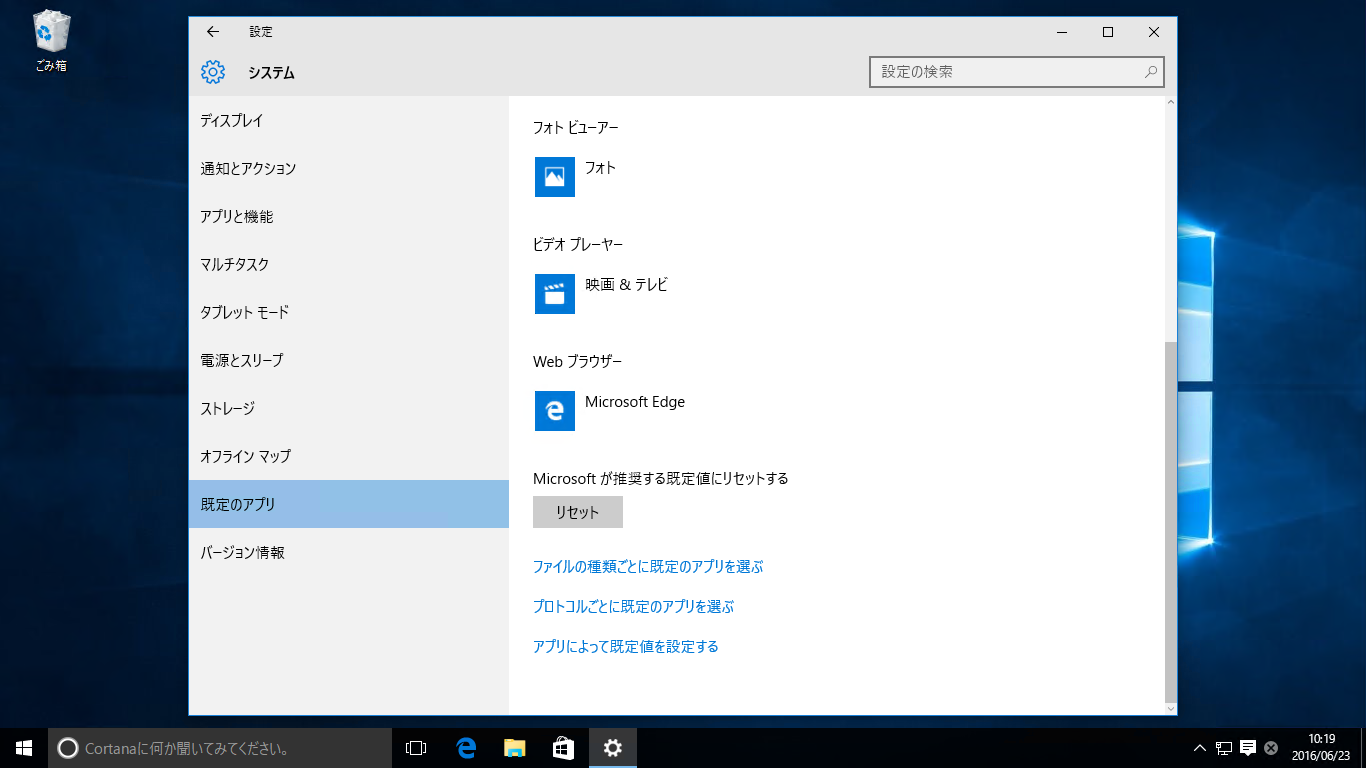Click the back arrow in Settings

pos(212,31)
